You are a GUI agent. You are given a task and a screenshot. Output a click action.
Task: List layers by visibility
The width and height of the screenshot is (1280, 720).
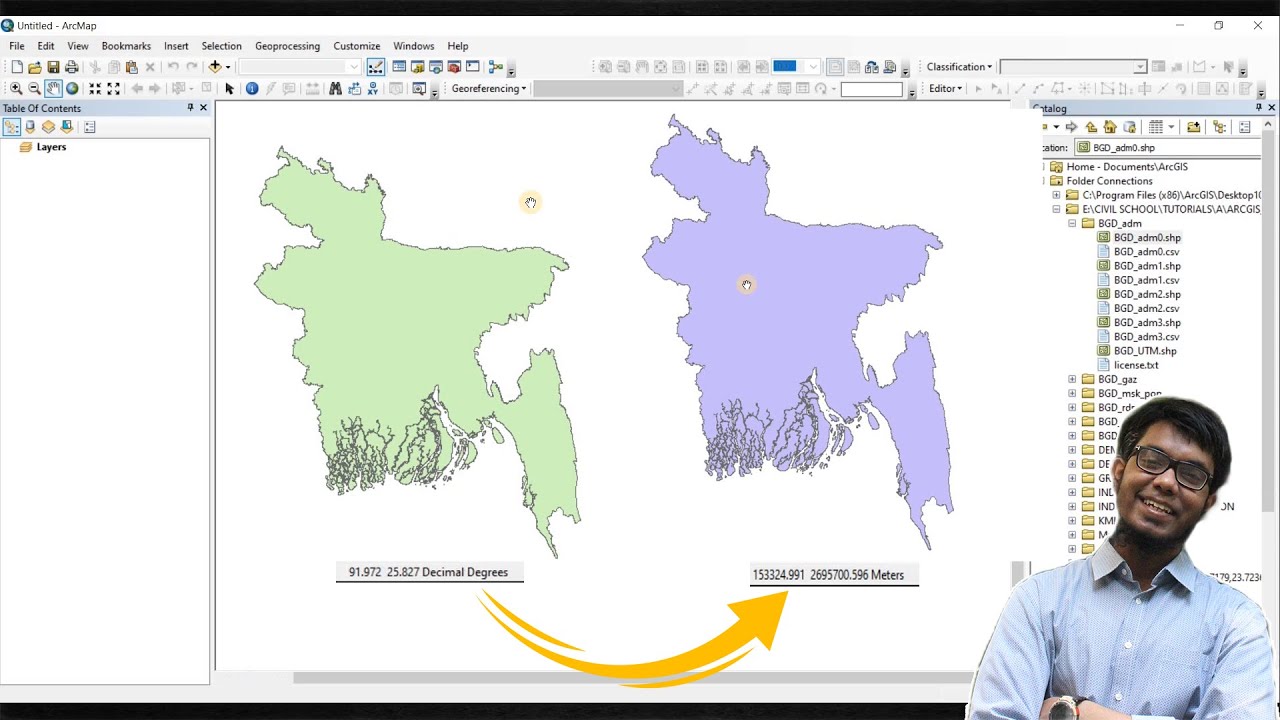48,127
